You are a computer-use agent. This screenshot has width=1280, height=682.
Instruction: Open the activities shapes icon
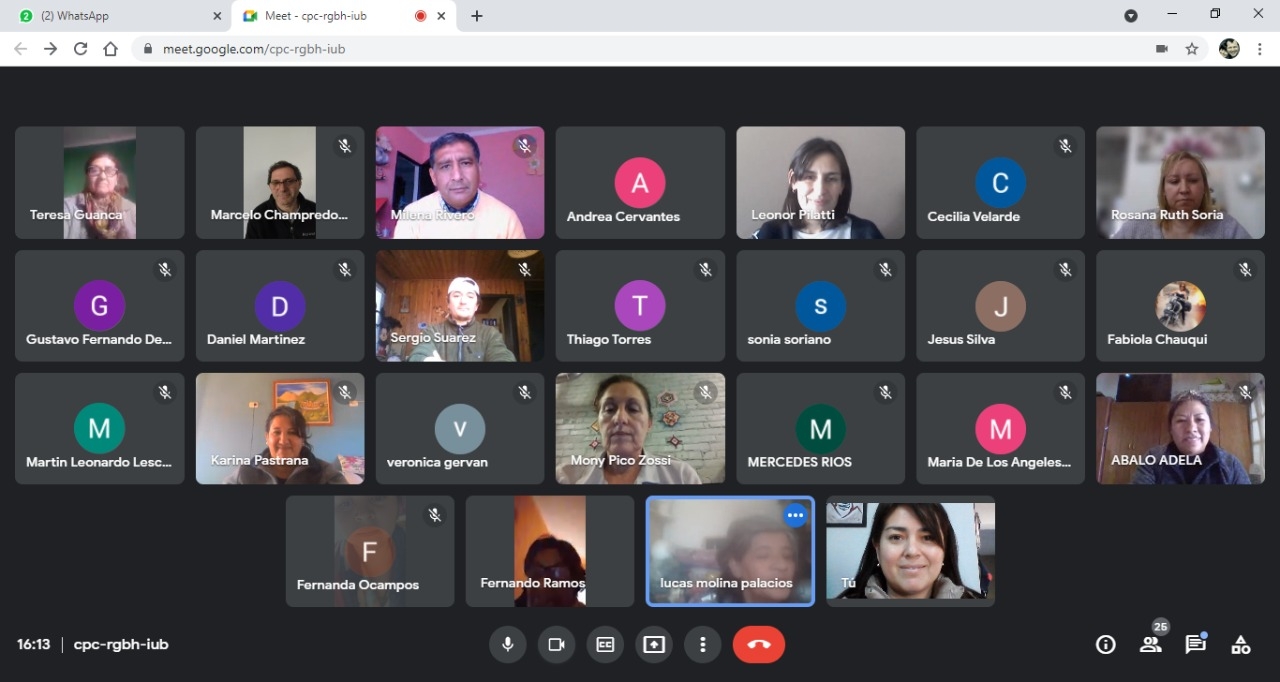click(1241, 645)
